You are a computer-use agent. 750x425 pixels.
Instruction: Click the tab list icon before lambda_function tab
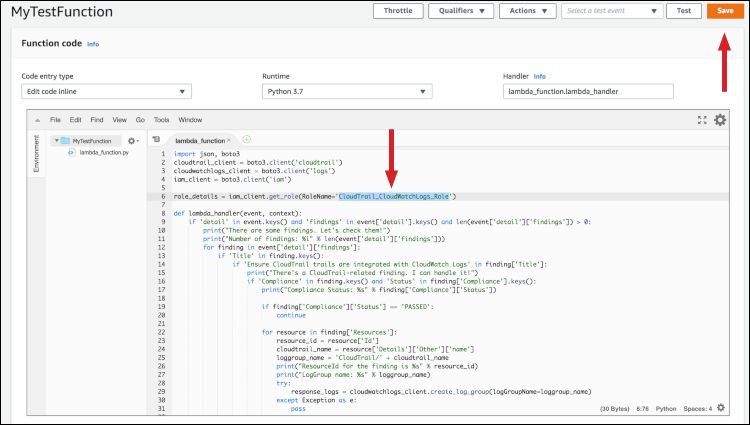(x=157, y=140)
